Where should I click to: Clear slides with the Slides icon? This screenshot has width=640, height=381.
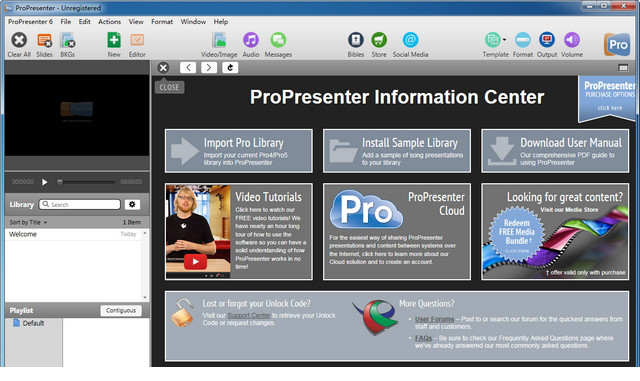pos(44,40)
